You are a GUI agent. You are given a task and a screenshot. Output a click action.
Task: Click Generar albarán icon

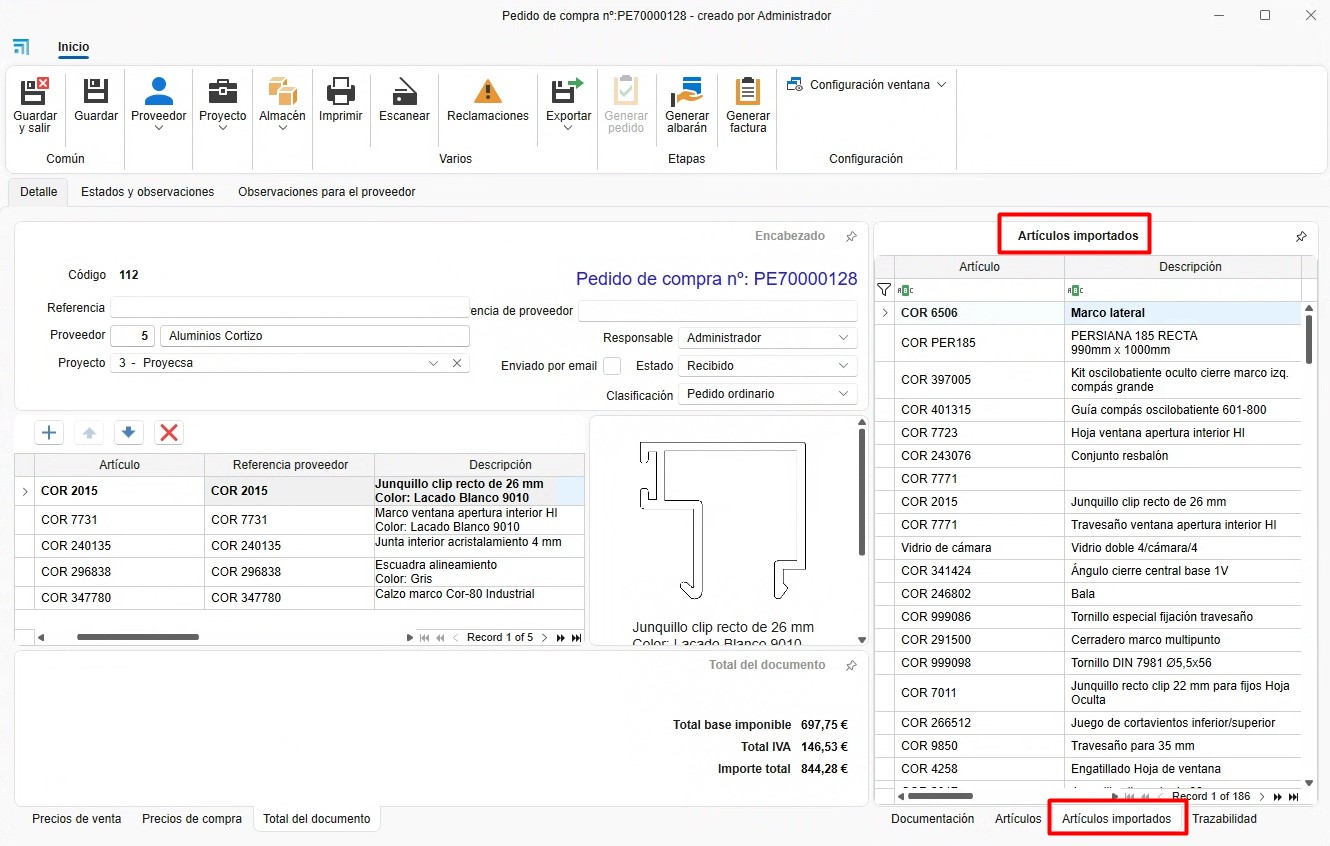click(x=687, y=91)
